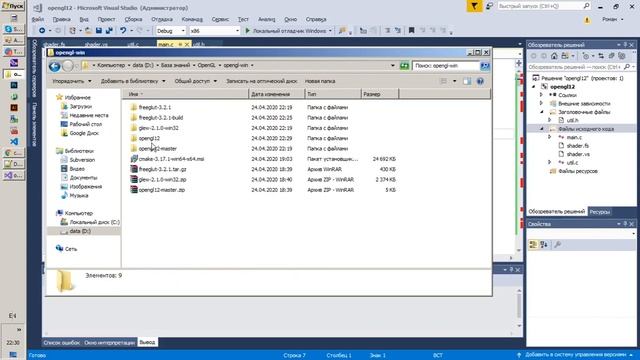Open the Общий доступ dropdown
This screenshot has width=640, height=360.
pyautogui.click(x=196, y=81)
